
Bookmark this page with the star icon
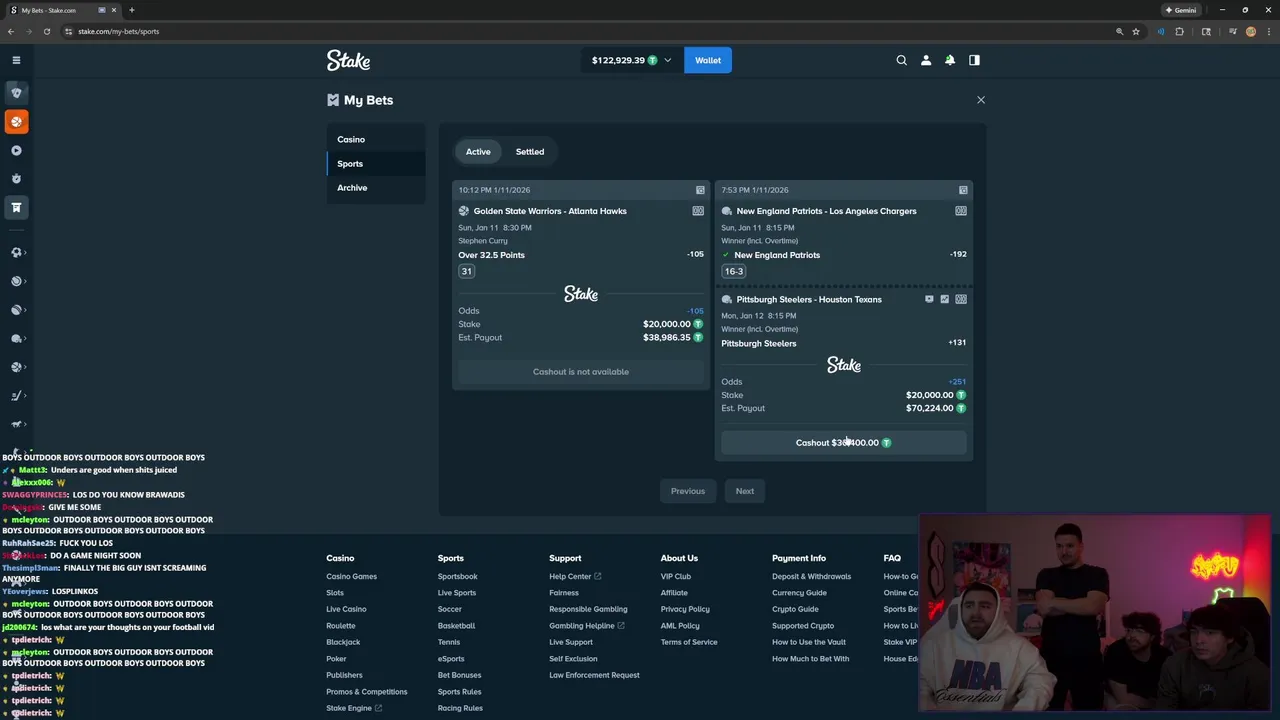point(1136,31)
